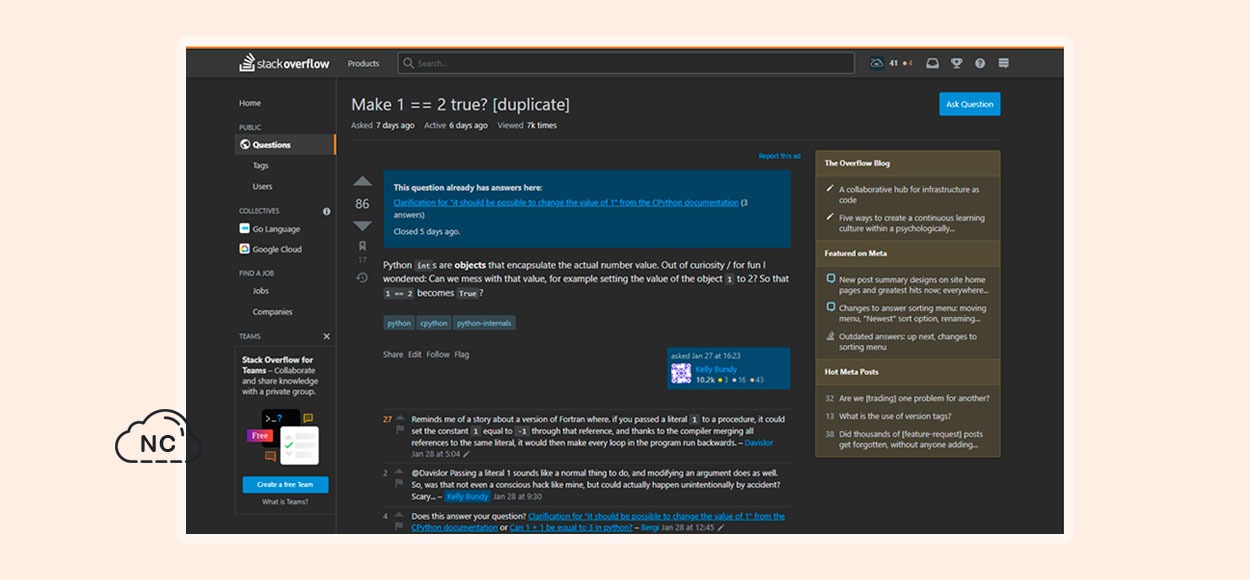Go to Home in the left sidebar

click(250, 103)
